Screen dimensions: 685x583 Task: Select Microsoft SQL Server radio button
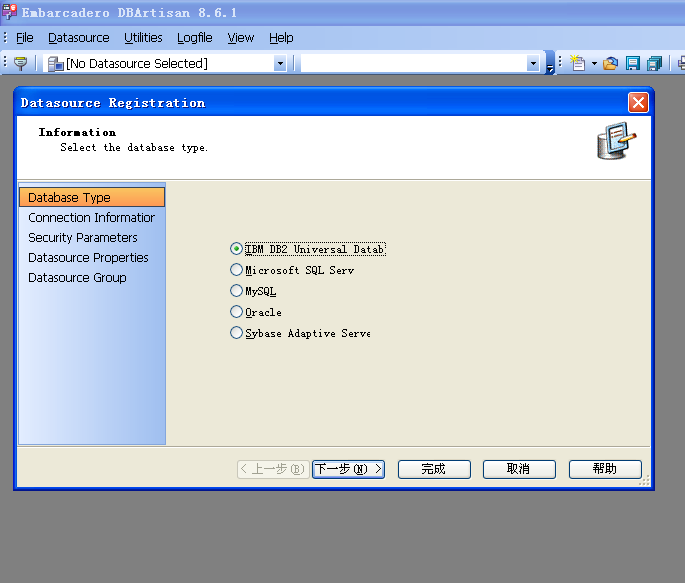pyautogui.click(x=236, y=269)
